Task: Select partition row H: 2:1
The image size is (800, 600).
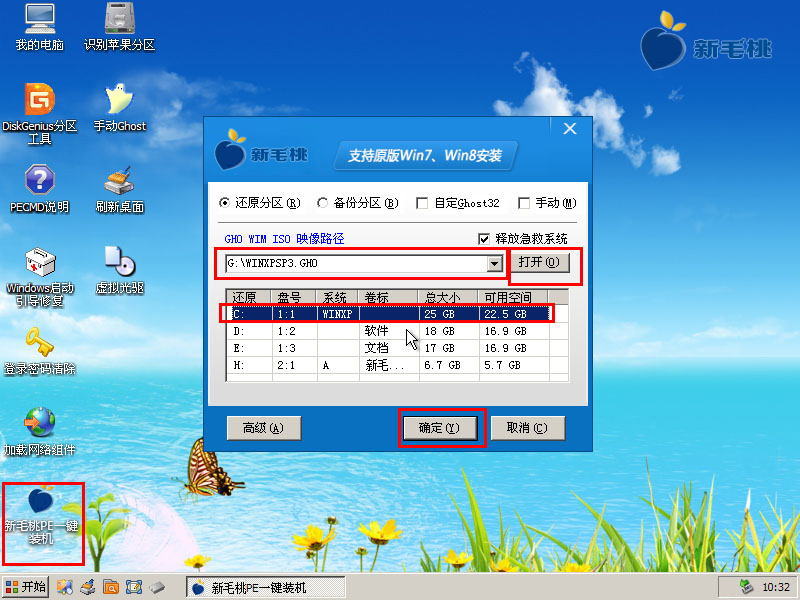Action: coord(397,365)
